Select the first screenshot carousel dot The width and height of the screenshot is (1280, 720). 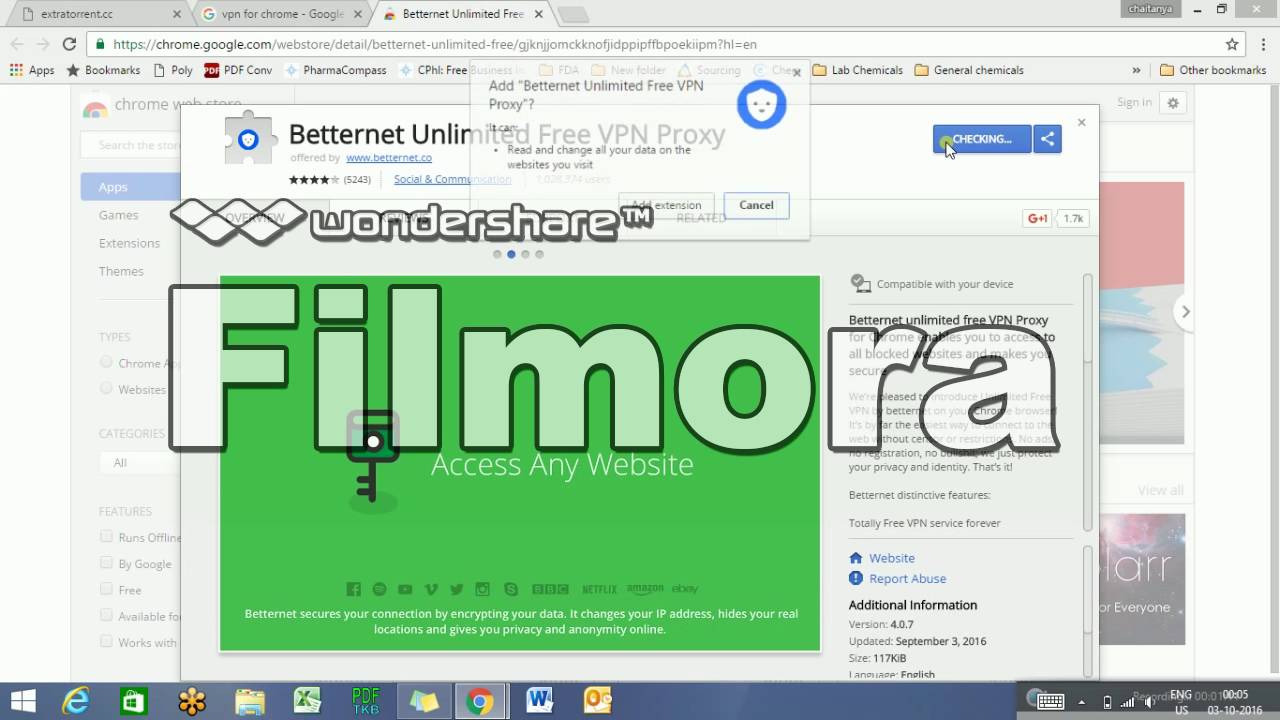497,254
